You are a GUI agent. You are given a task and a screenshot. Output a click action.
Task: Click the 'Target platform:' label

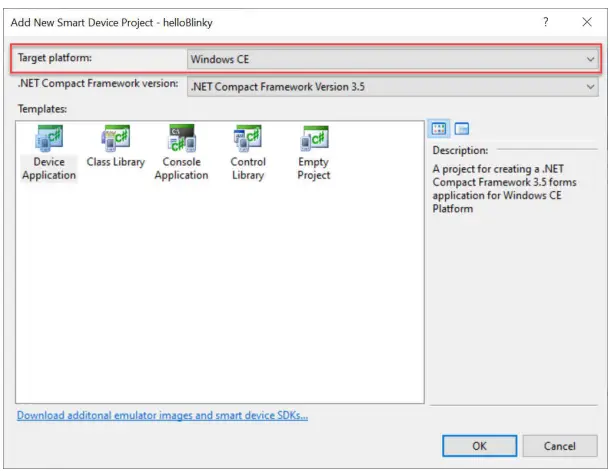pyautogui.click(x=55, y=58)
